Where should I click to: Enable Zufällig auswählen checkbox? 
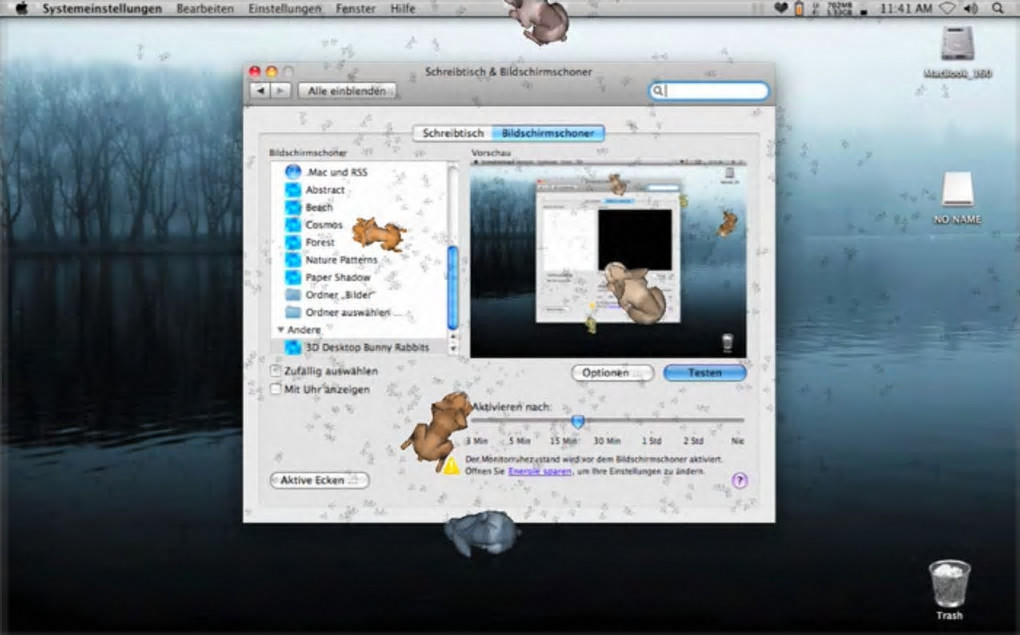tap(276, 371)
